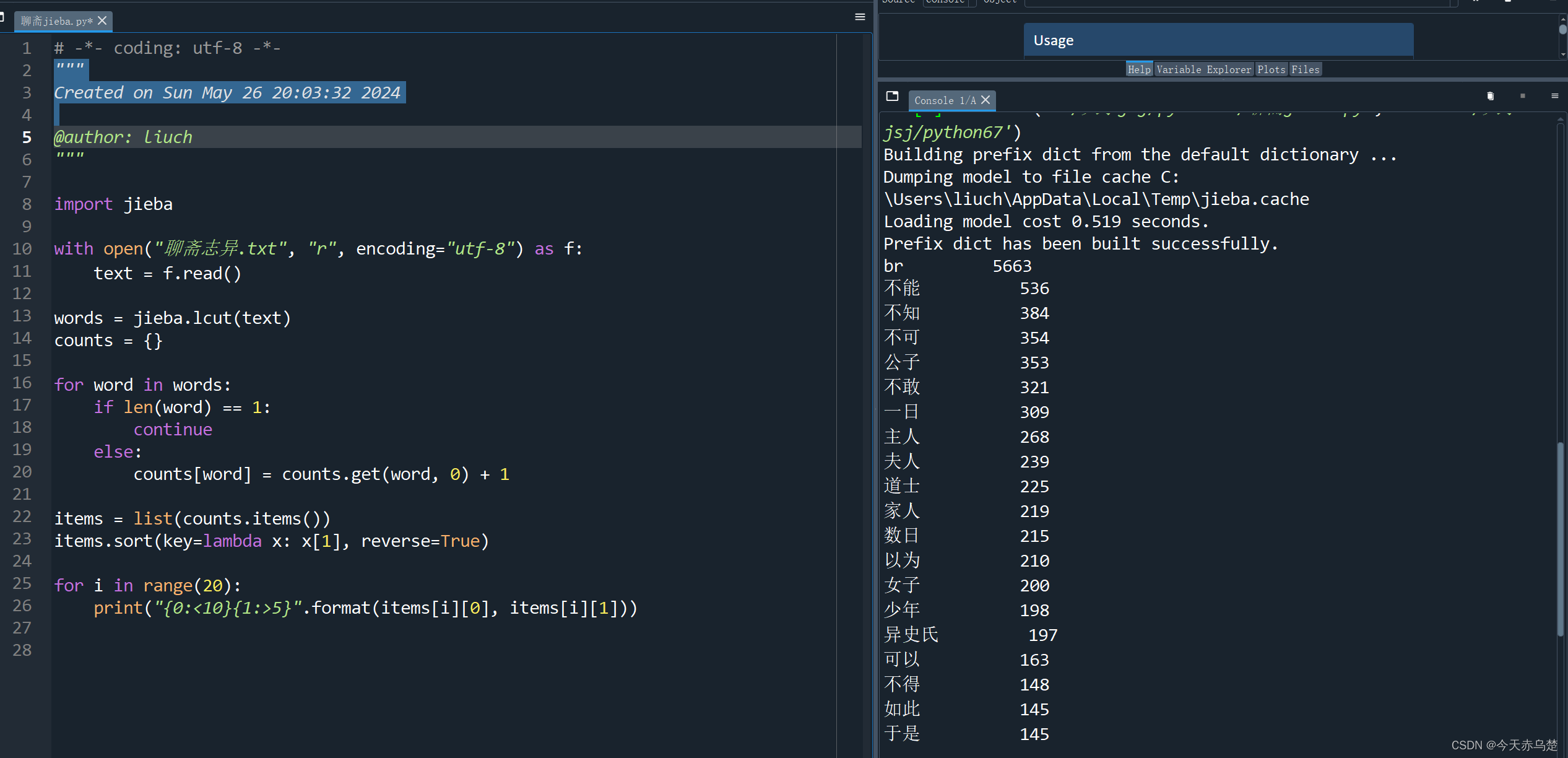Click the interrupt kernel stop icon
1568x758 pixels.
click(1522, 96)
